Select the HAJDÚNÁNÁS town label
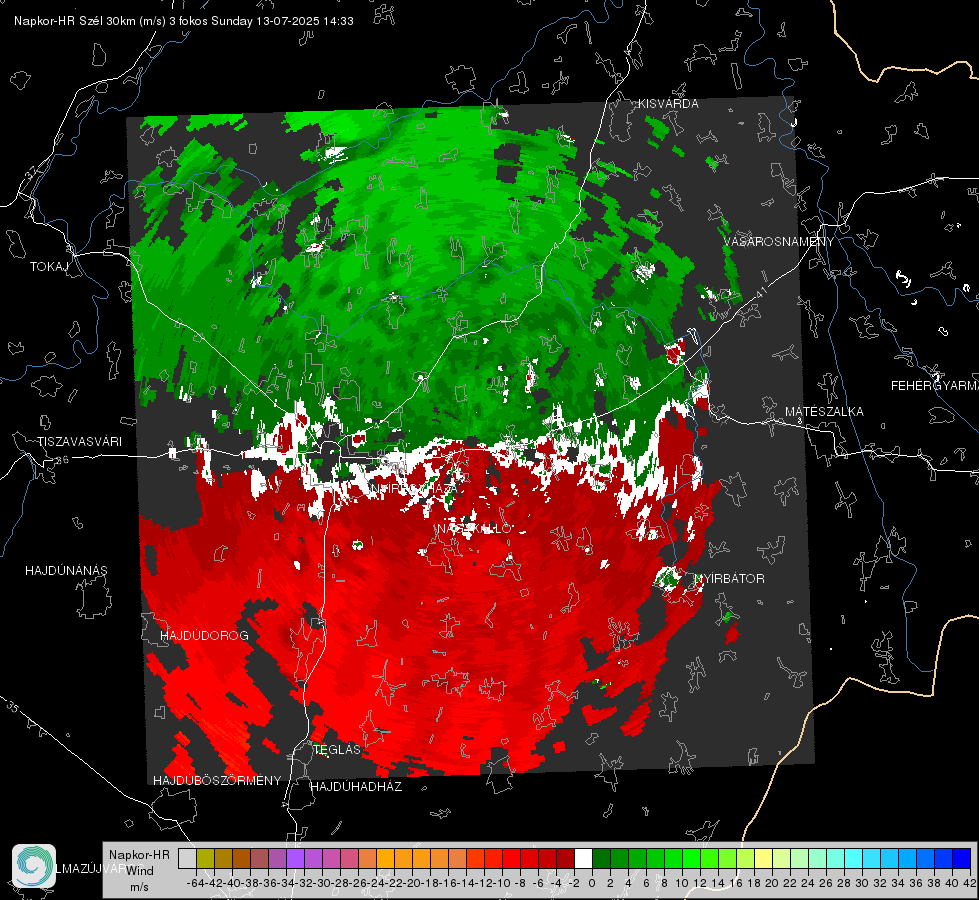Image resolution: width=979 pixels, height=900 pixels. [x=66, y=570]
